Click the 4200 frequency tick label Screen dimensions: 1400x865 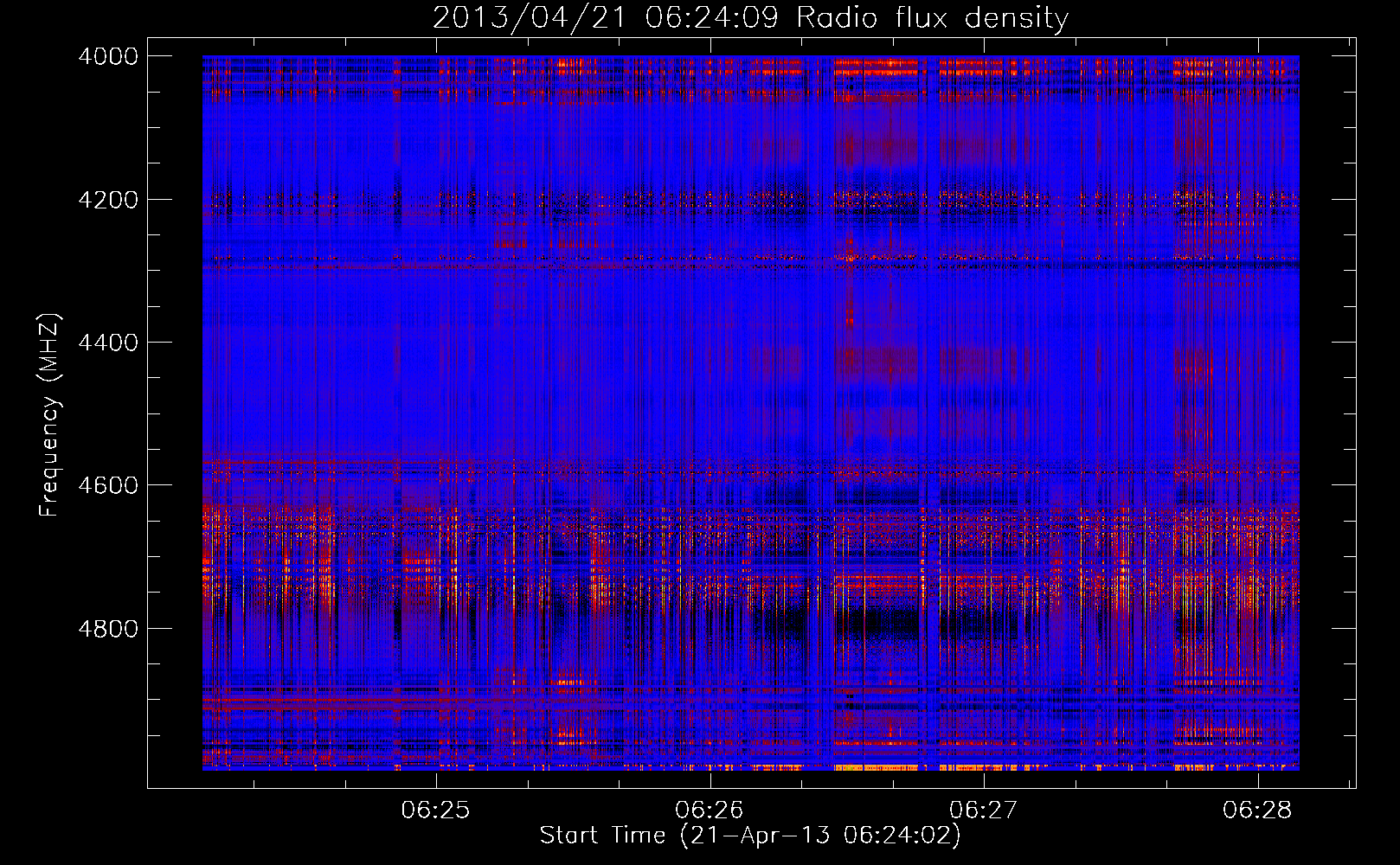click(x=108, y=200)
